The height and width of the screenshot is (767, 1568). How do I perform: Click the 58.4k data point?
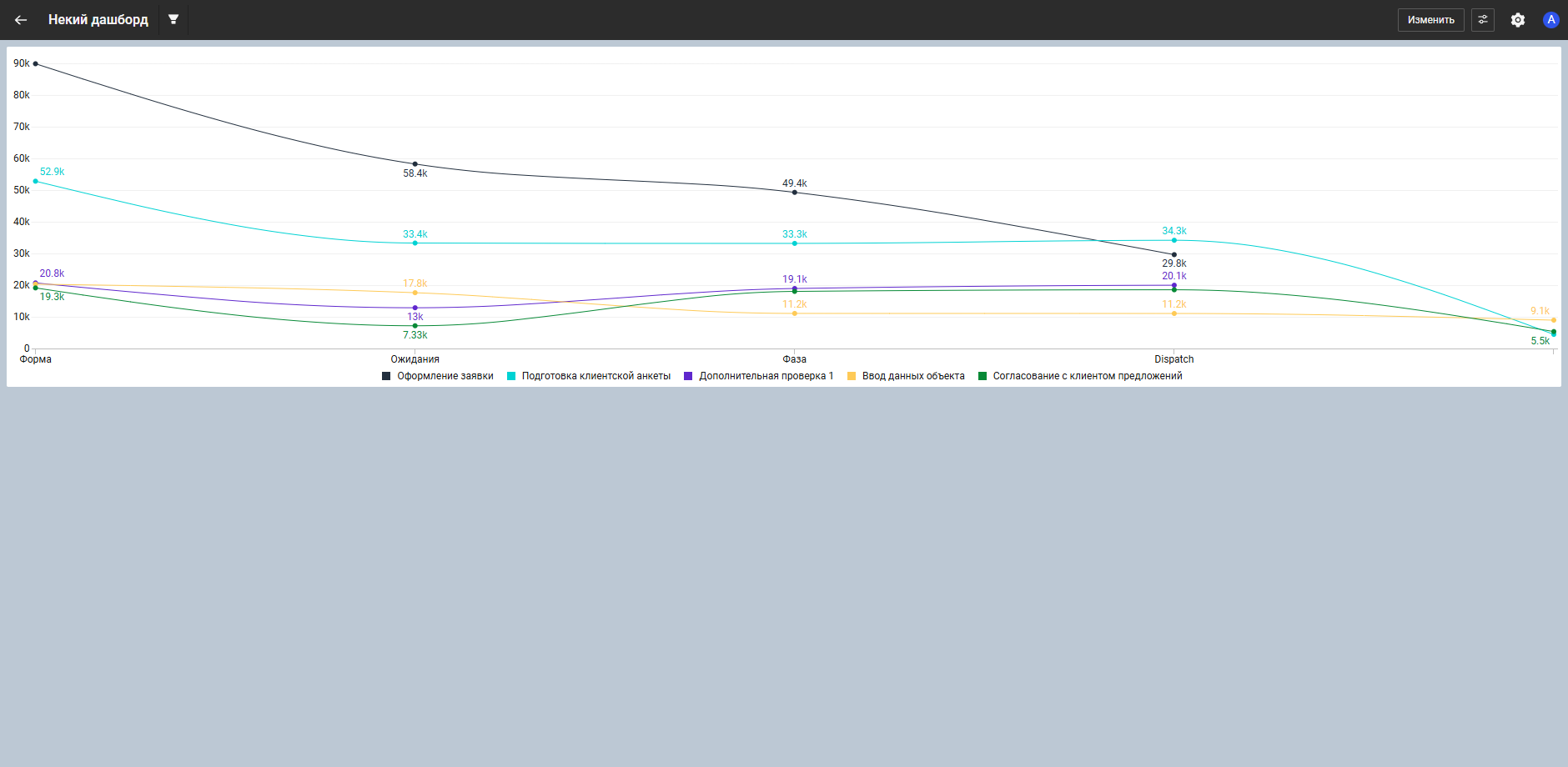click(x=415, y=164)
